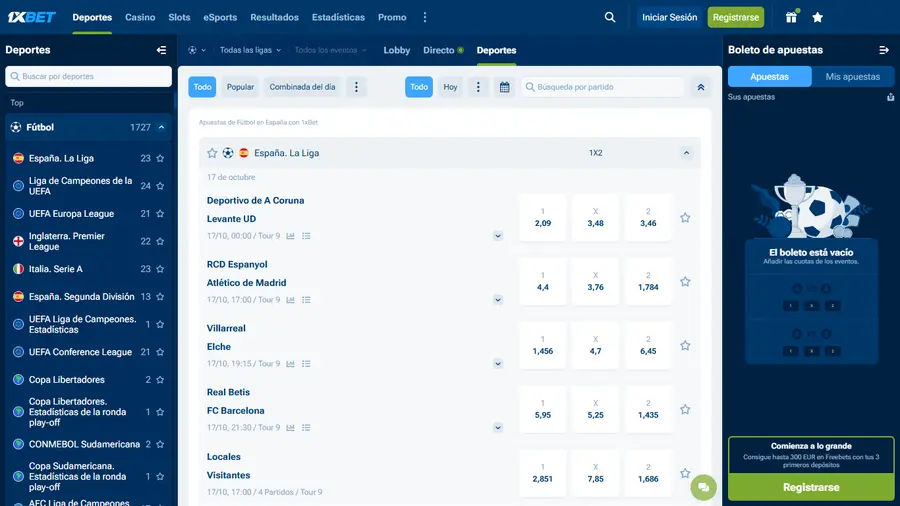Open the Todas las ligas dropdown
The width and height of the screenshot is (900, 506).
(x=250, y=50)
